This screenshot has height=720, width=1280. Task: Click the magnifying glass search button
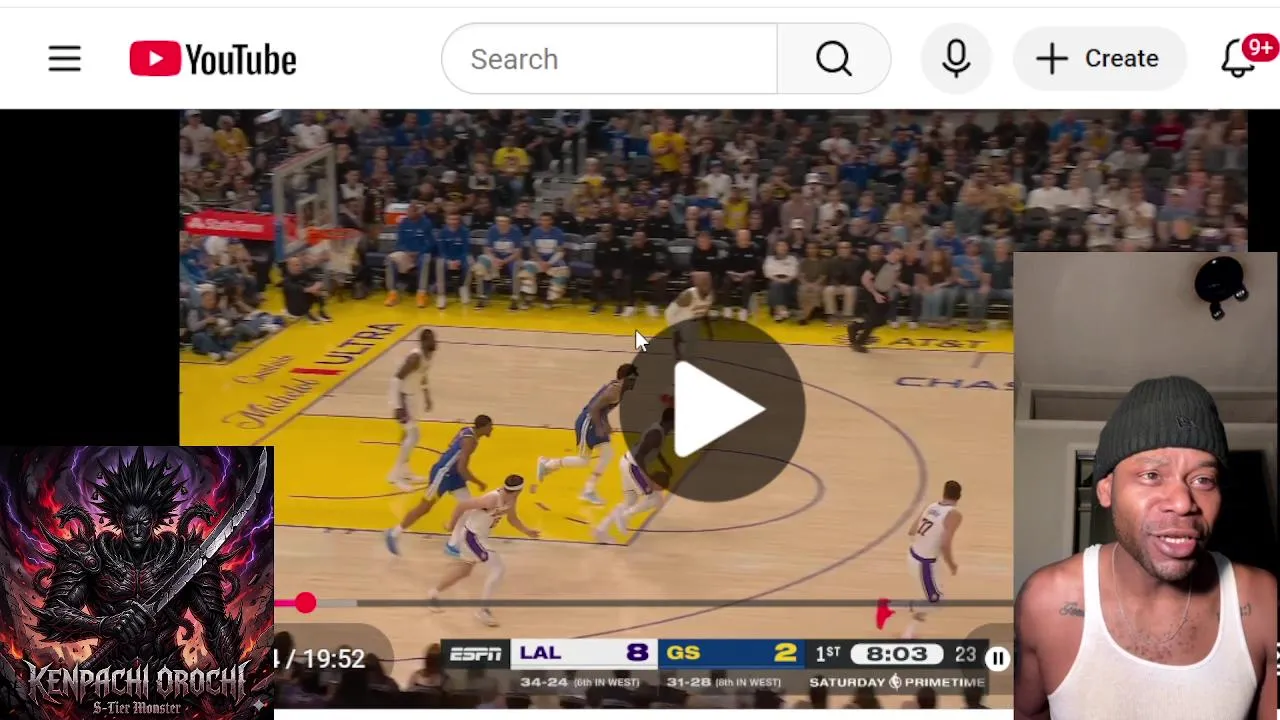(834, 59)
